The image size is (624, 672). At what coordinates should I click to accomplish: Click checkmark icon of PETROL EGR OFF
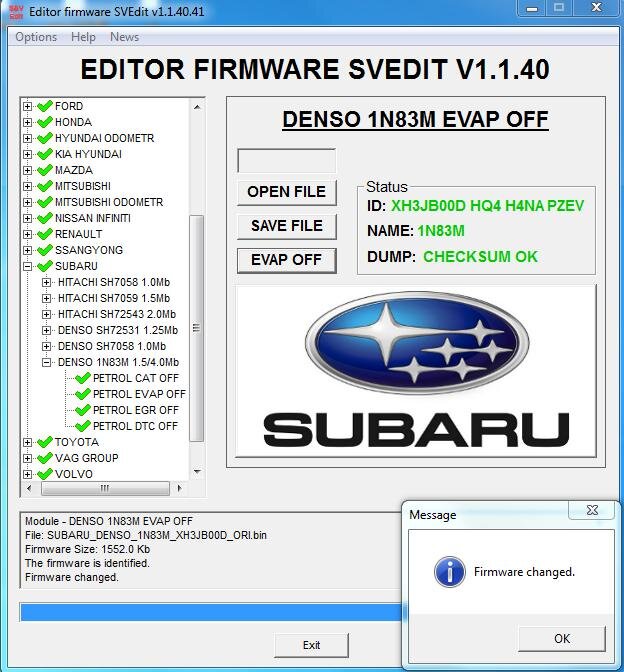pyautogui.click(x=82, y=410)
